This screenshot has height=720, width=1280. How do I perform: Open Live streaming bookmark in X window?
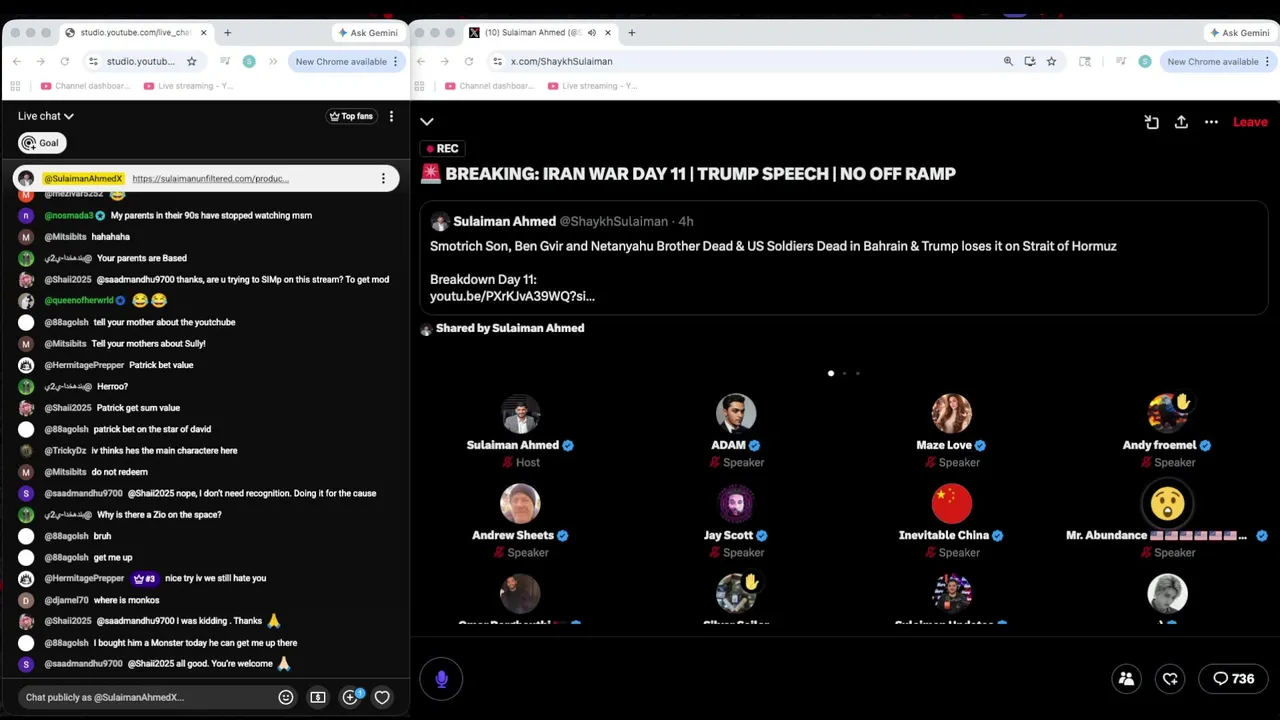click(x=593, y=86)
